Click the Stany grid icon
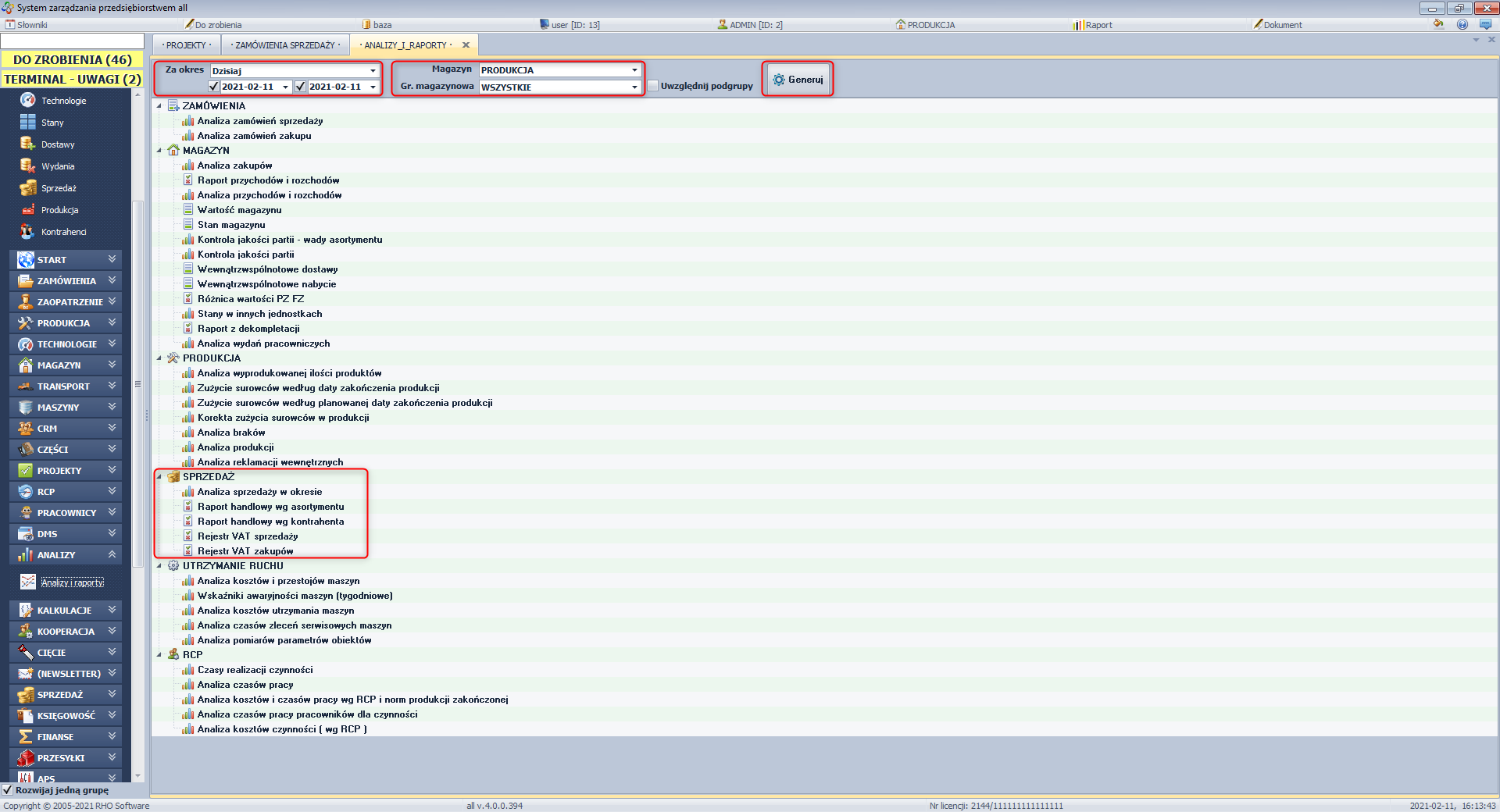Screen dimensions: 1500x812 click(28, 122)
